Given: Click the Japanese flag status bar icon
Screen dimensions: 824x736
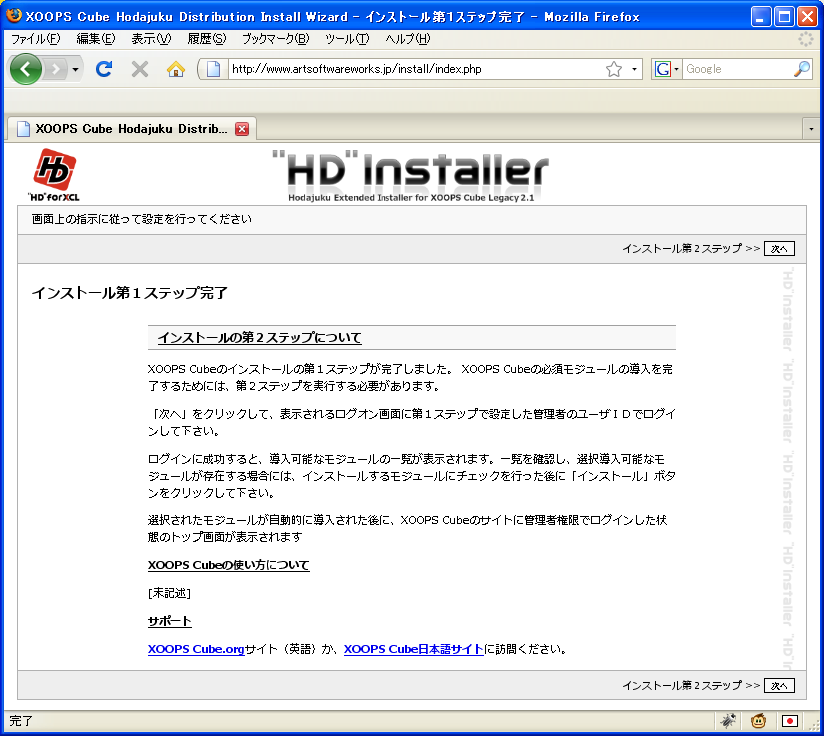Looking at the screenshot, I should (790, 720).
